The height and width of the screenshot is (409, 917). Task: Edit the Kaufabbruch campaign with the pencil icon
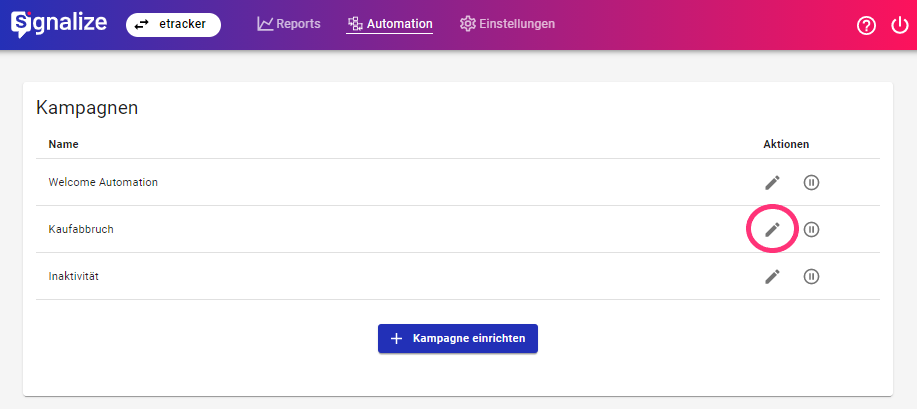tap(773, 229)
